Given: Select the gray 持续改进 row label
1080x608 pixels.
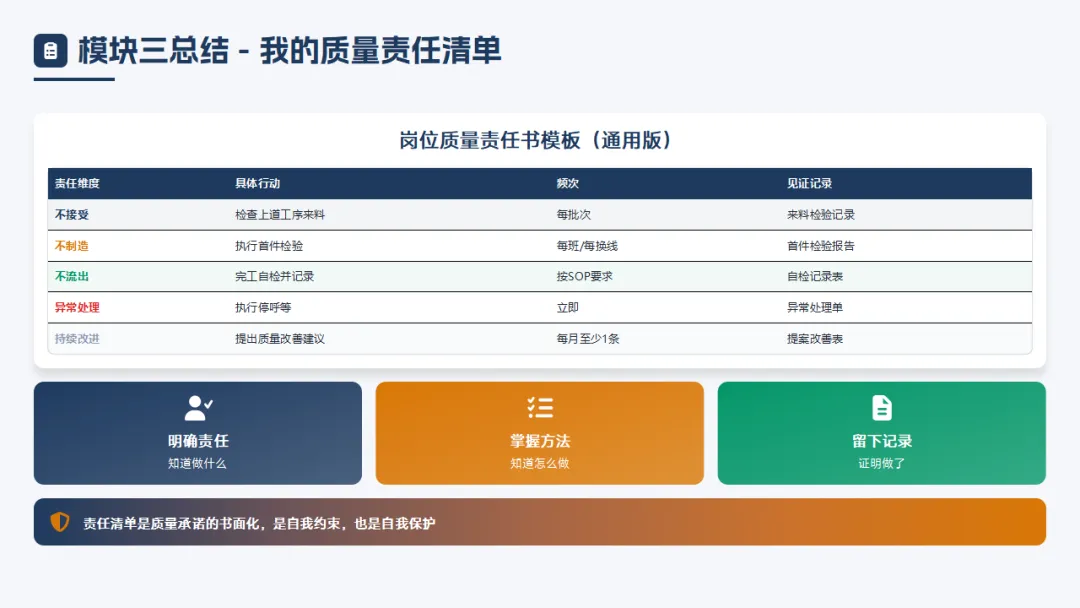Looking at the screenshot, I should click(x=77, y=339).
